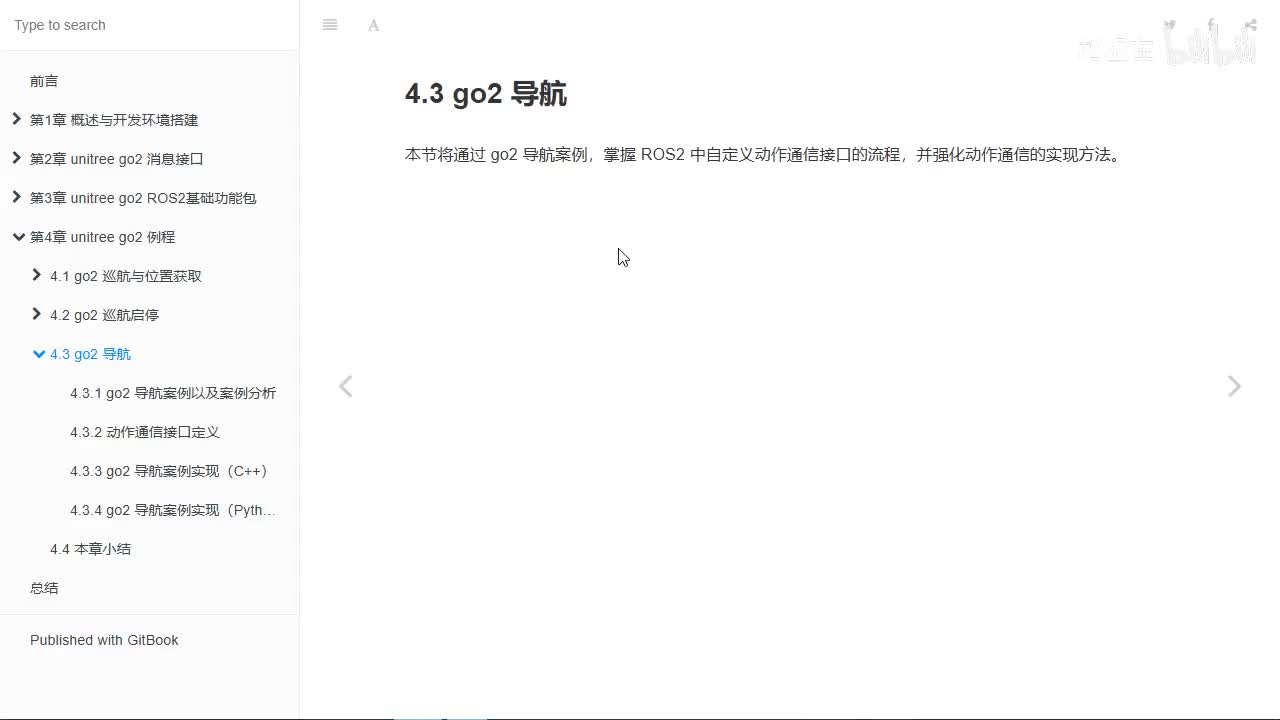Screen dimensions: 1280x720
Task: Open 4.1 go2 巡航与位置获取
Action: pyautogui.click(x=126, y=276)
